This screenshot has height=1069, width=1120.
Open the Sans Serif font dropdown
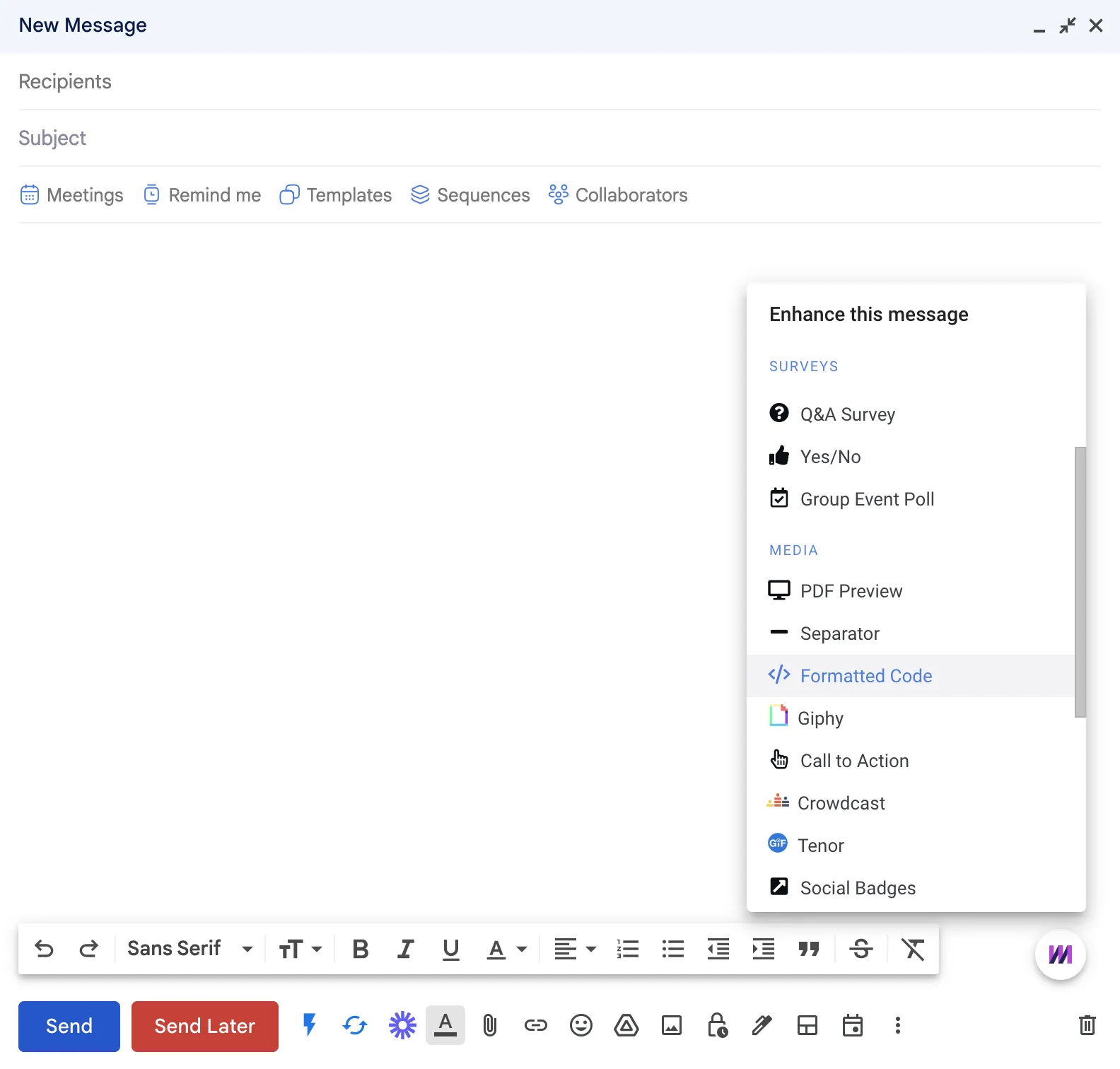click(x=189, y=949)
